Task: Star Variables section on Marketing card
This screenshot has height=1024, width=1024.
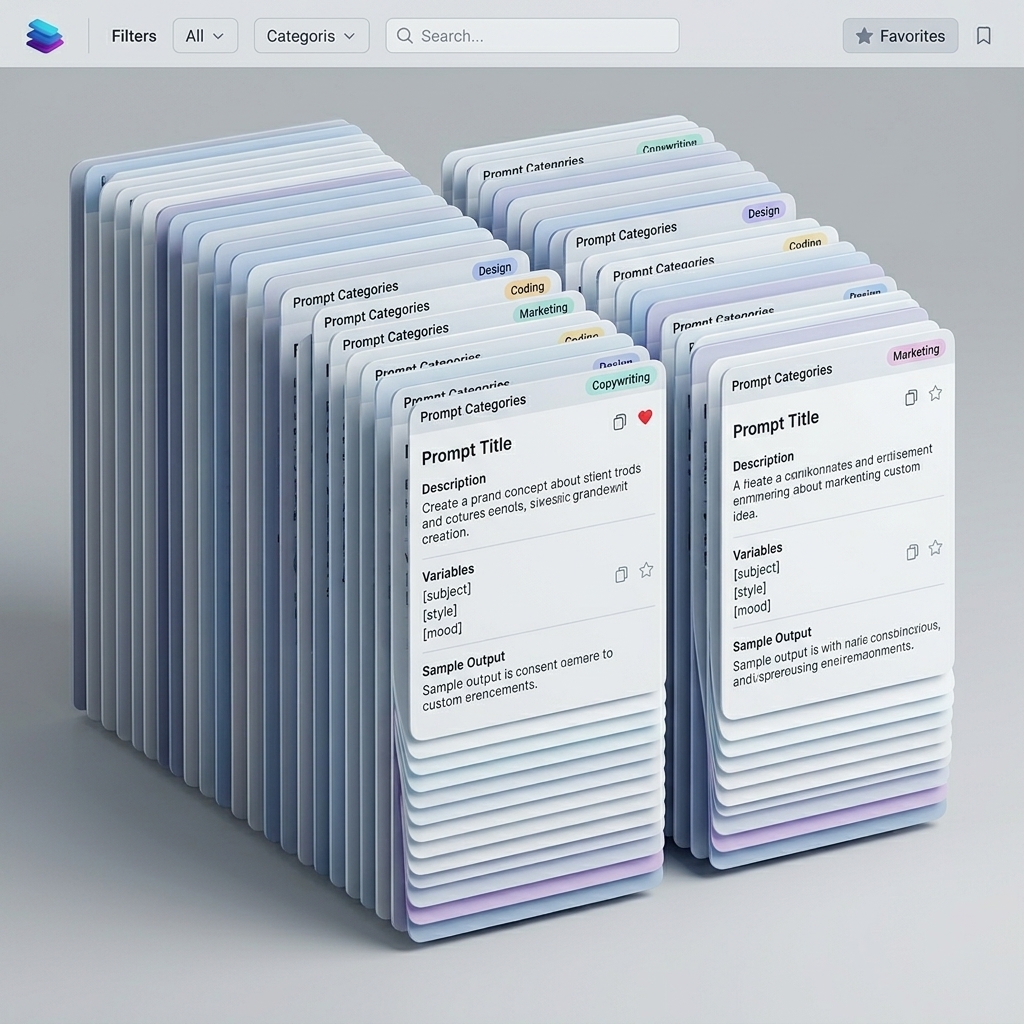Action: click(935, 547)
